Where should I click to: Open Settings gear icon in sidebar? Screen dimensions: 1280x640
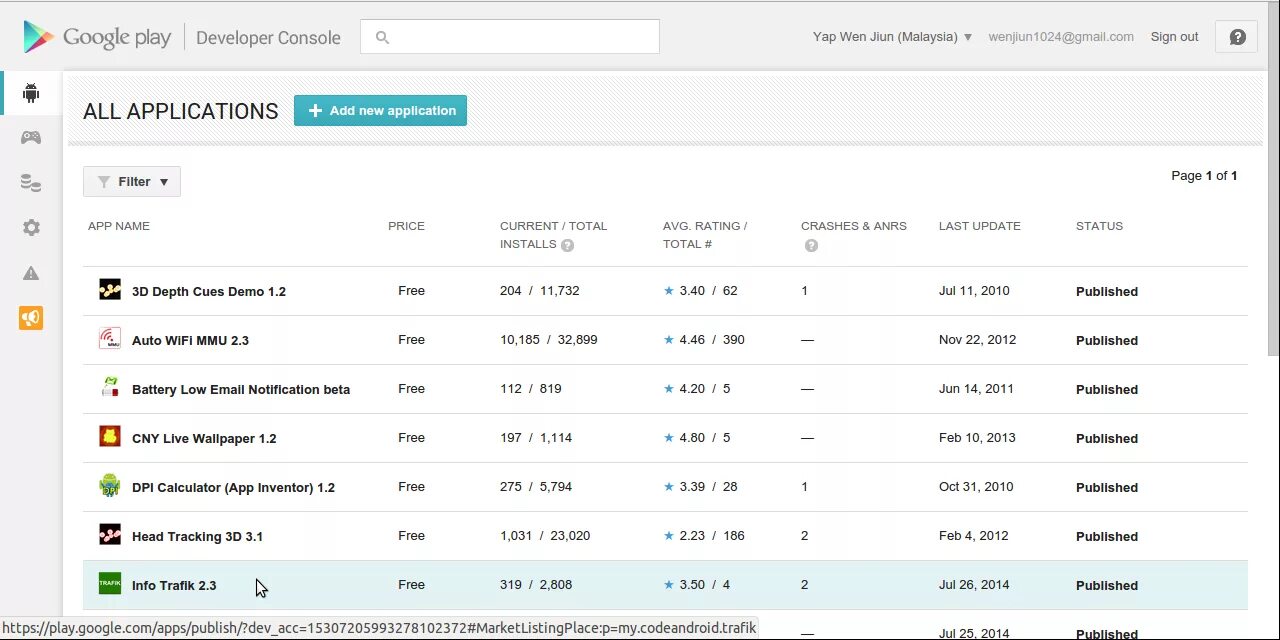pos(31,227)
